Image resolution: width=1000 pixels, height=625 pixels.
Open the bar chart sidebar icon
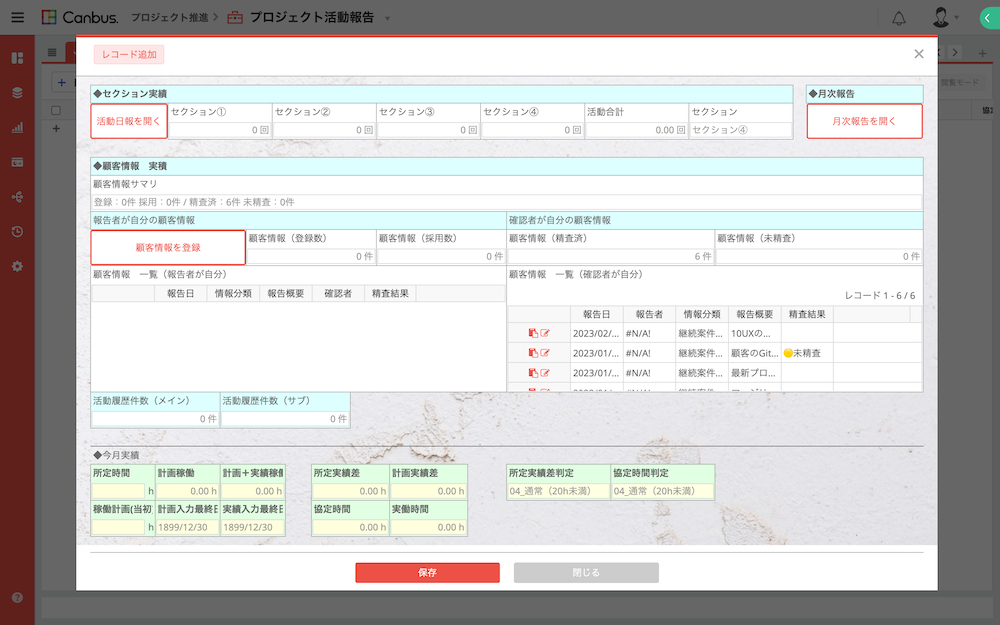click(17, 127)
